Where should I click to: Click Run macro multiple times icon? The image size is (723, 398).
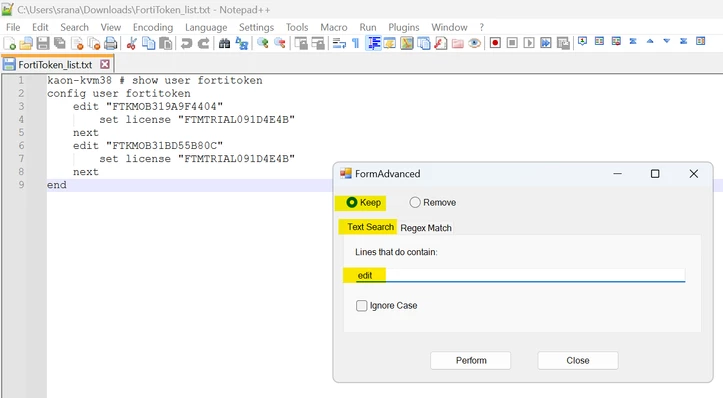click(546, 43)
